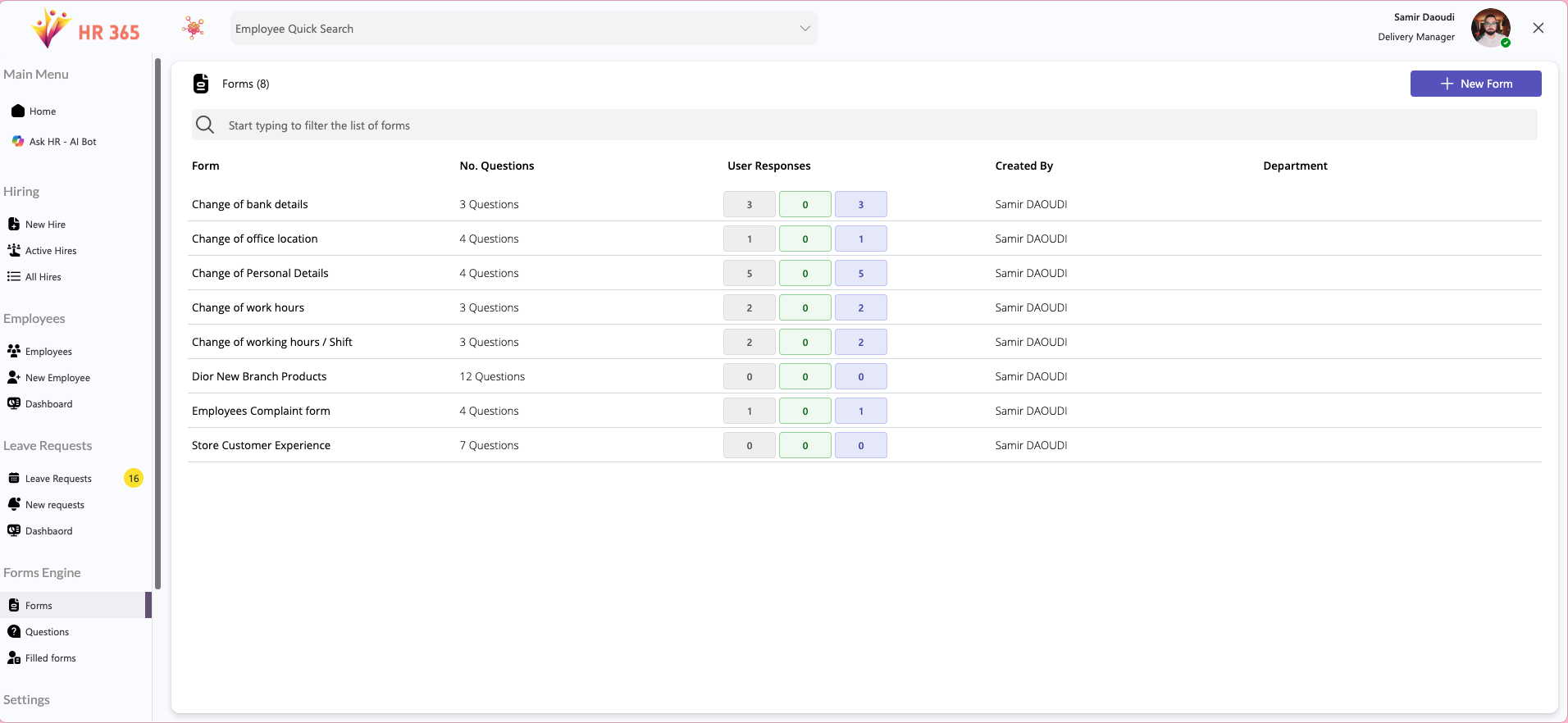Open Active Hires icon in sidebar
Screen dimensions: 1568x723
14,250
